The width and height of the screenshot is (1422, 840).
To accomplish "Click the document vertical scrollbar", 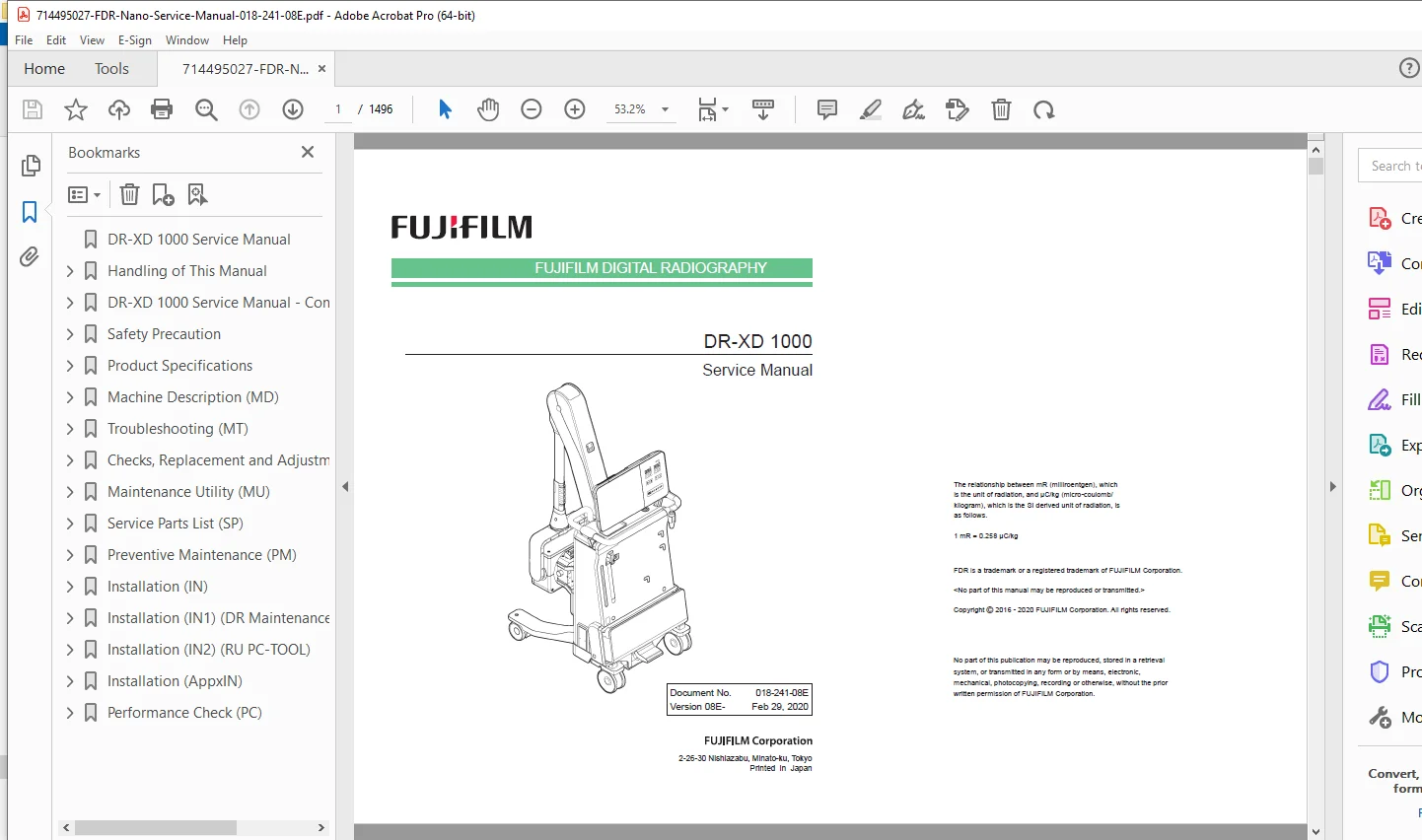I will click(x=1315, y=167).
